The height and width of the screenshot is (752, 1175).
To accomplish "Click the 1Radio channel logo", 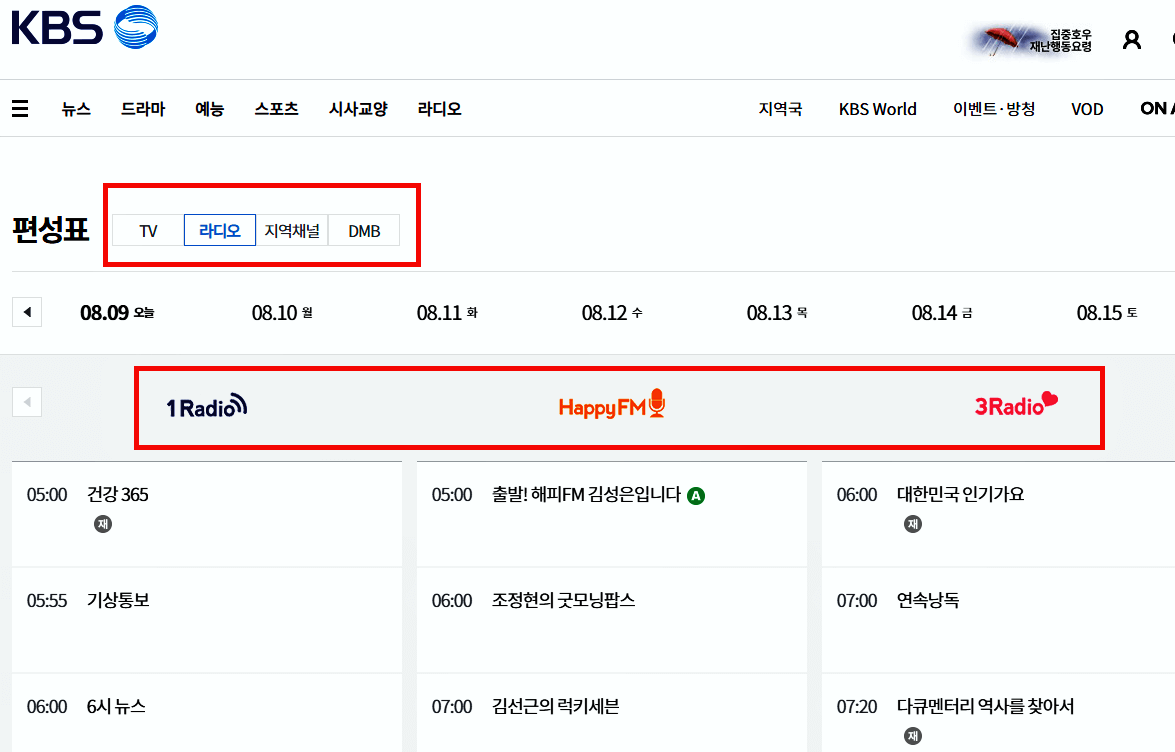I will point(207,406).
